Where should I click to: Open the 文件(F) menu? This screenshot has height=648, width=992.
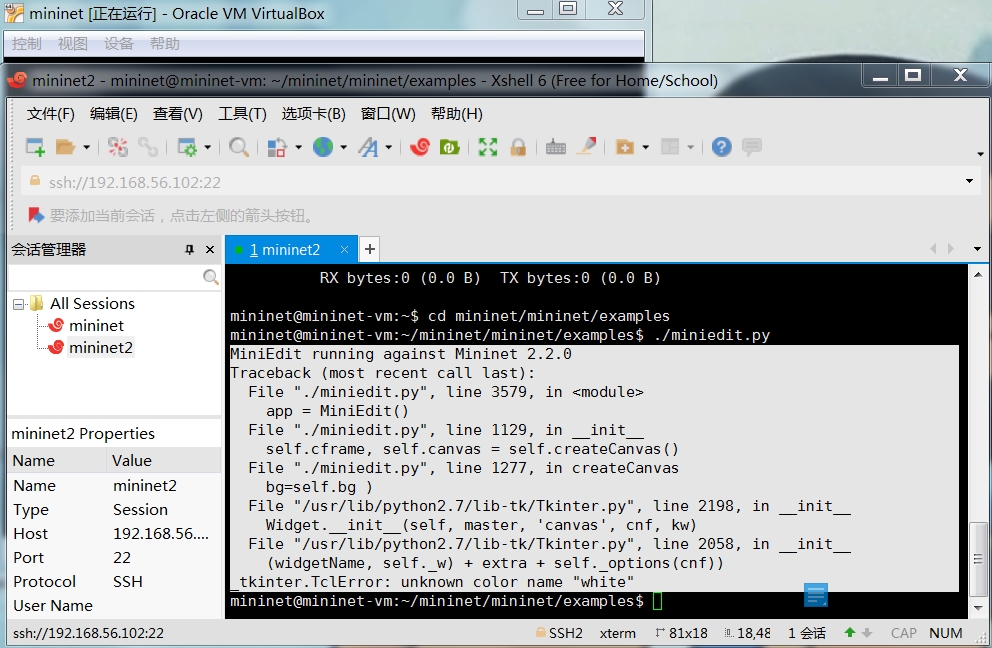[51, 114]
